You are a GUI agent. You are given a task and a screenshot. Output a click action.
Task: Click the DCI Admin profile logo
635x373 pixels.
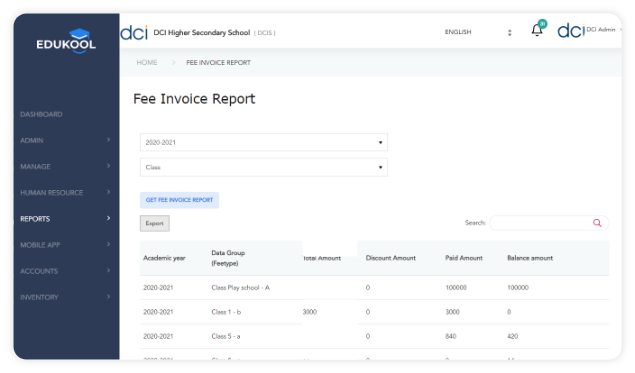[571, 30]
